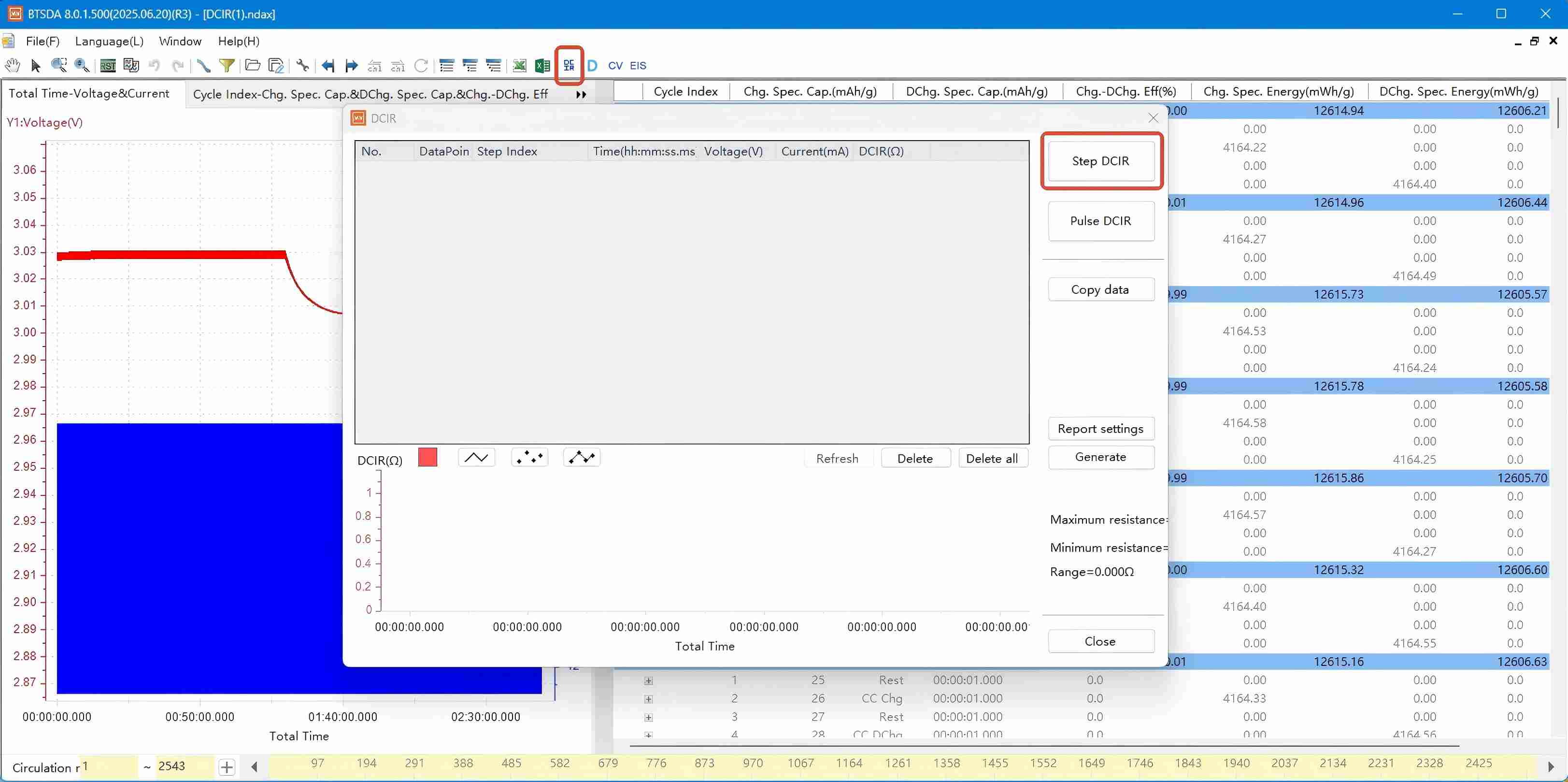The image size is (1568, 782).
Task: Click the blue D toolbar icon
Action: tap(592, 65)
